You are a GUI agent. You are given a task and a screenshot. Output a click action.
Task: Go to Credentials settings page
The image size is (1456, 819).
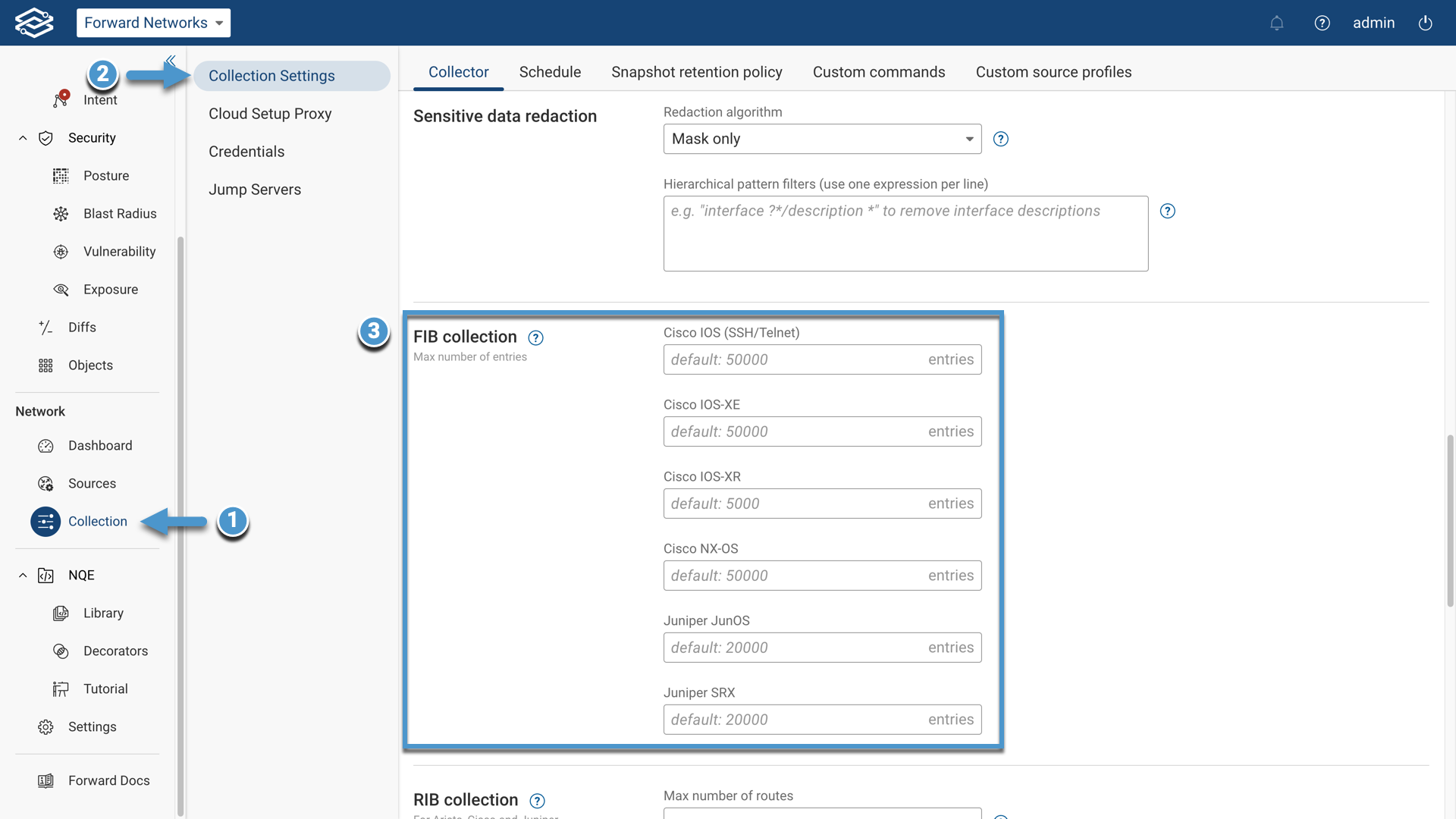point(246,152)
